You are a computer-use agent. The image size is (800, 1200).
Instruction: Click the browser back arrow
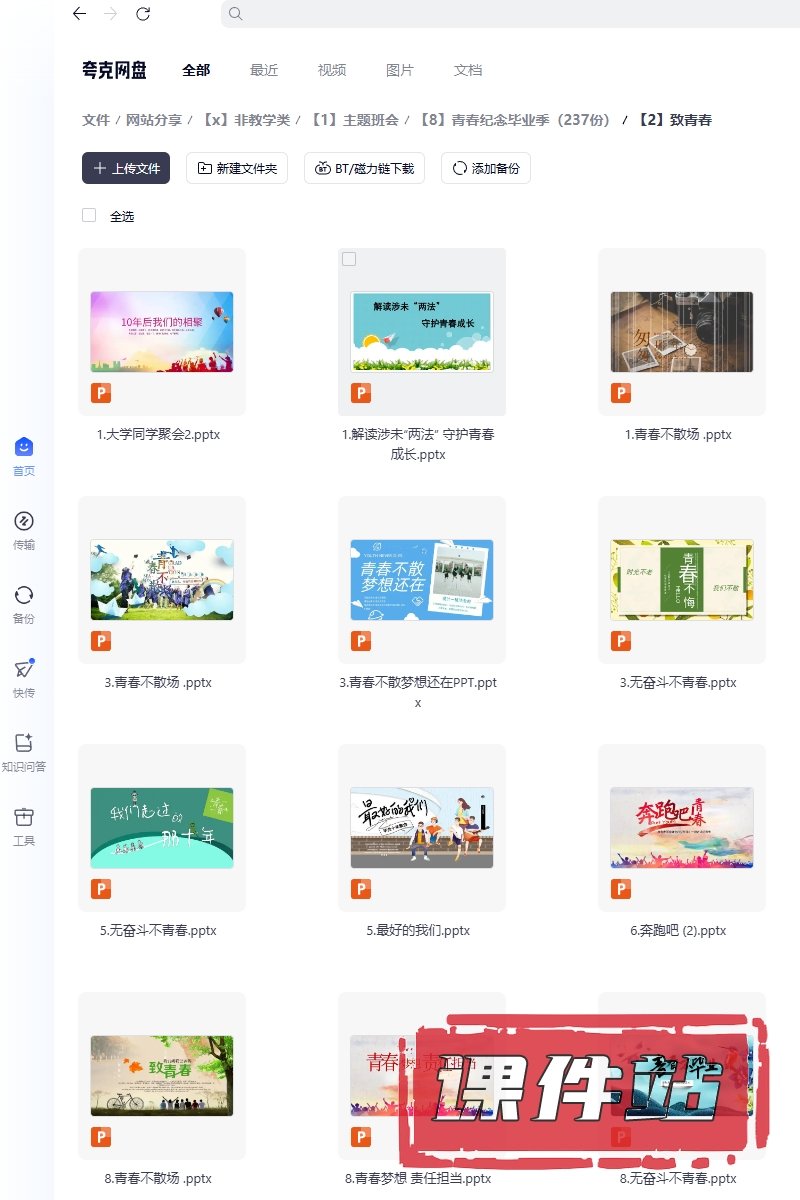pos(80,14)
